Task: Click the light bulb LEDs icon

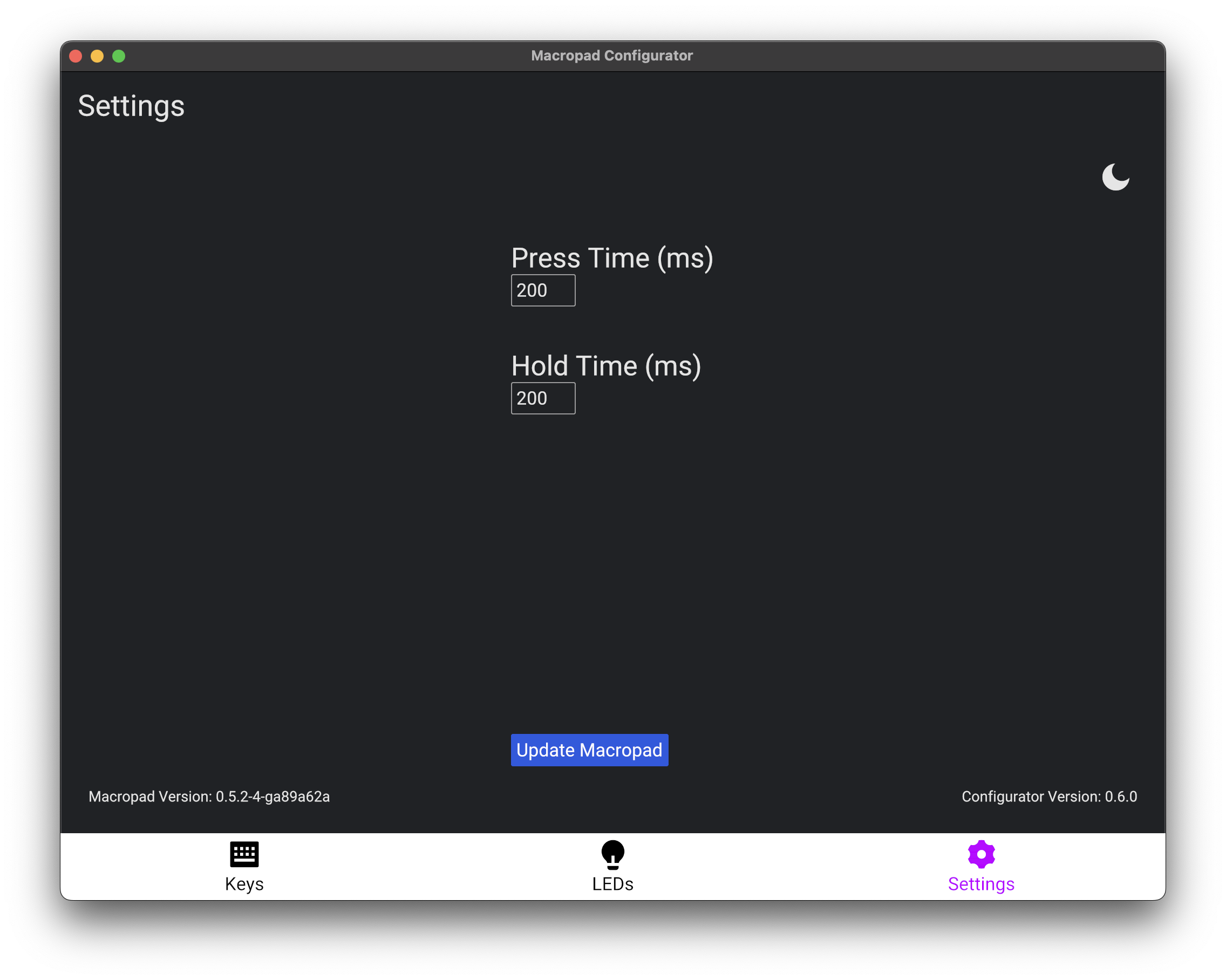Action: pos(612,854)
